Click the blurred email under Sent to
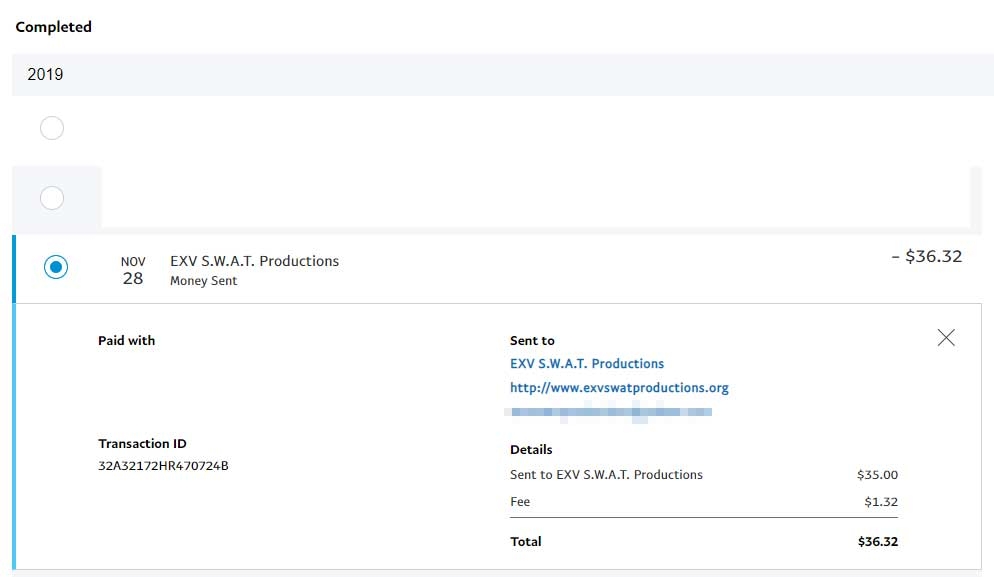The image size is (994, 577). pos(609,412)
